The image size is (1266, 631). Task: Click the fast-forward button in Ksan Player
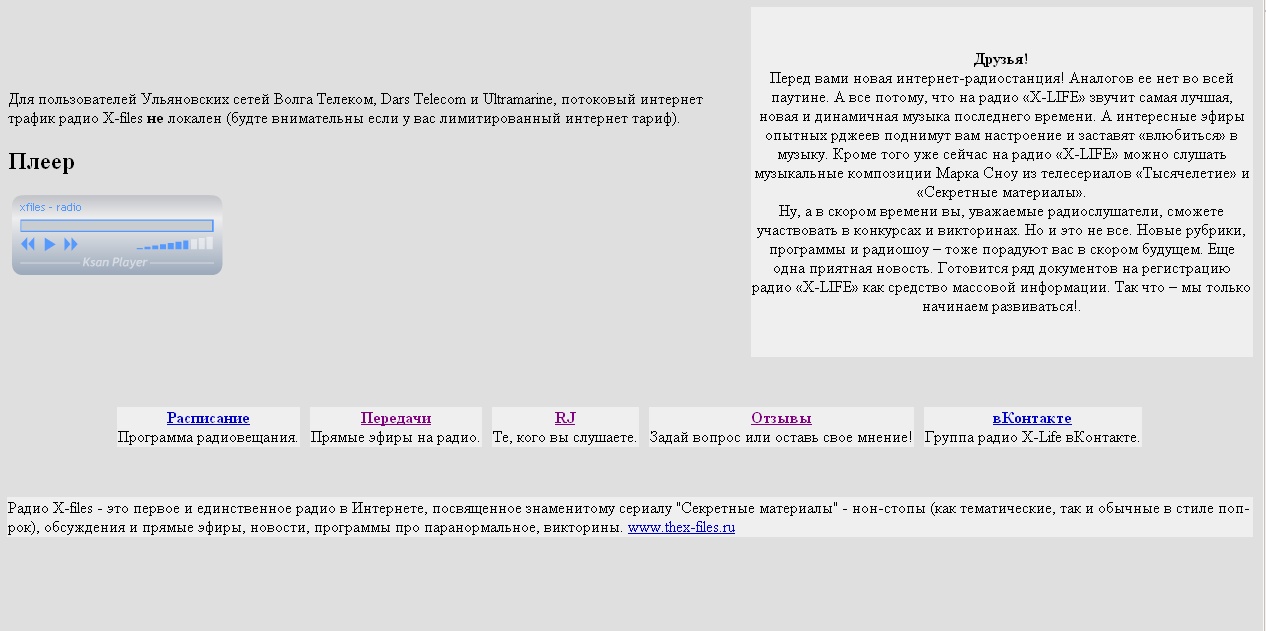click(x=71, y=244)
